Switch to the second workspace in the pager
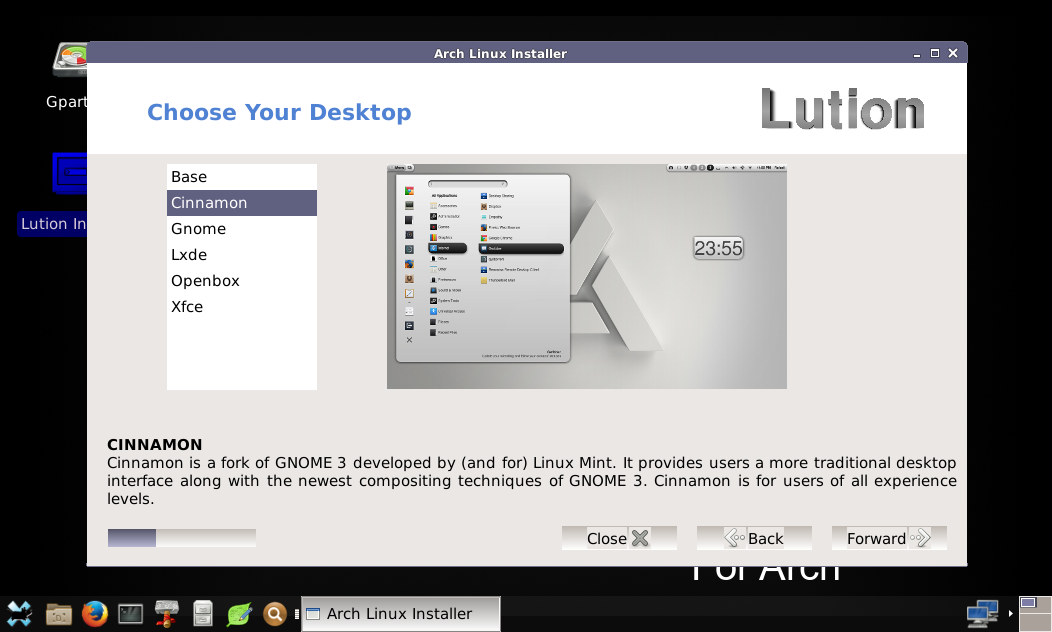Image resolution: width=1052 pixels, height=632 pixels. point(1035,622)
